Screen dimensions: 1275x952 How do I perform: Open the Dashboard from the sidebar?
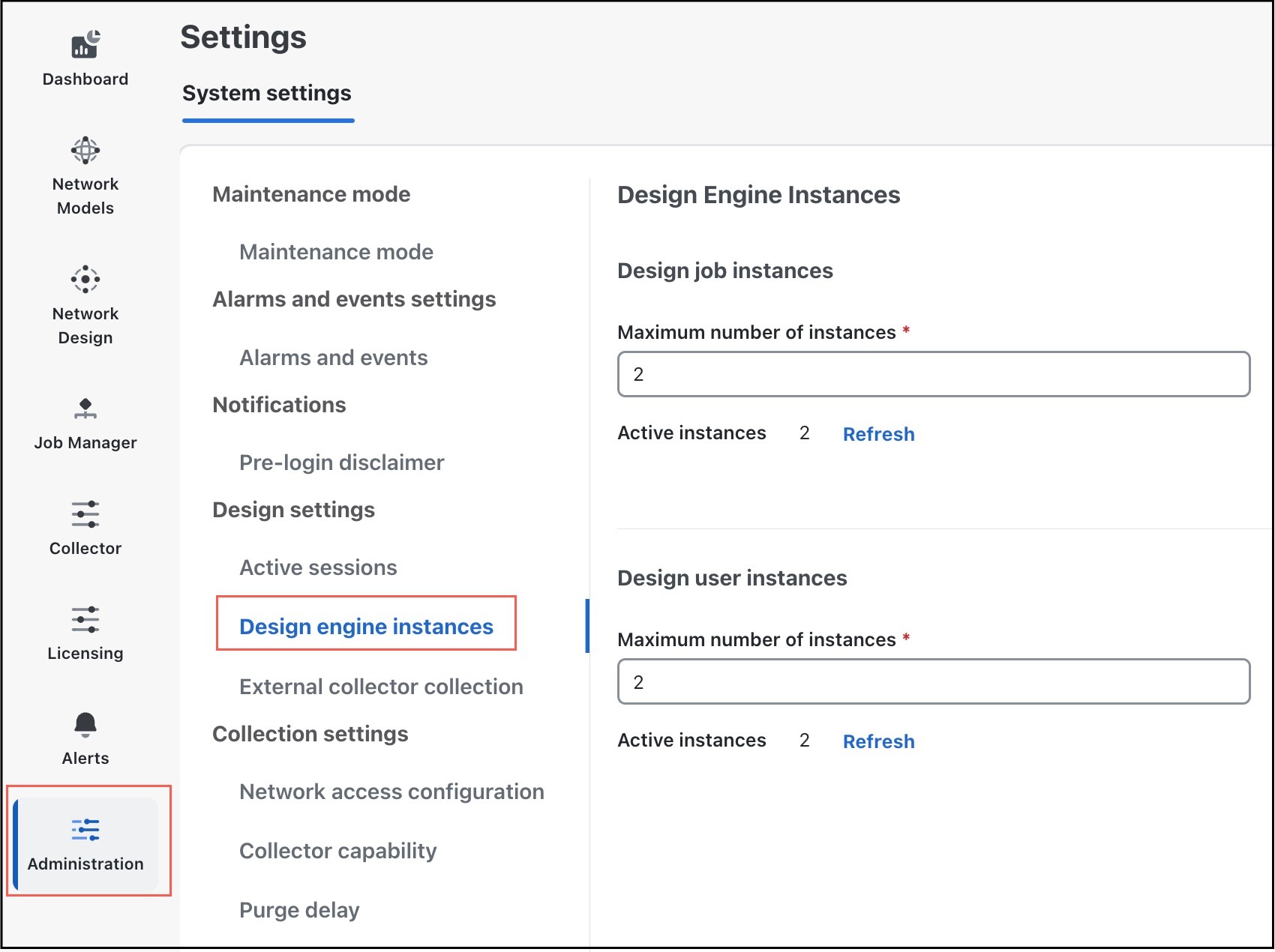tap(85, 56)
